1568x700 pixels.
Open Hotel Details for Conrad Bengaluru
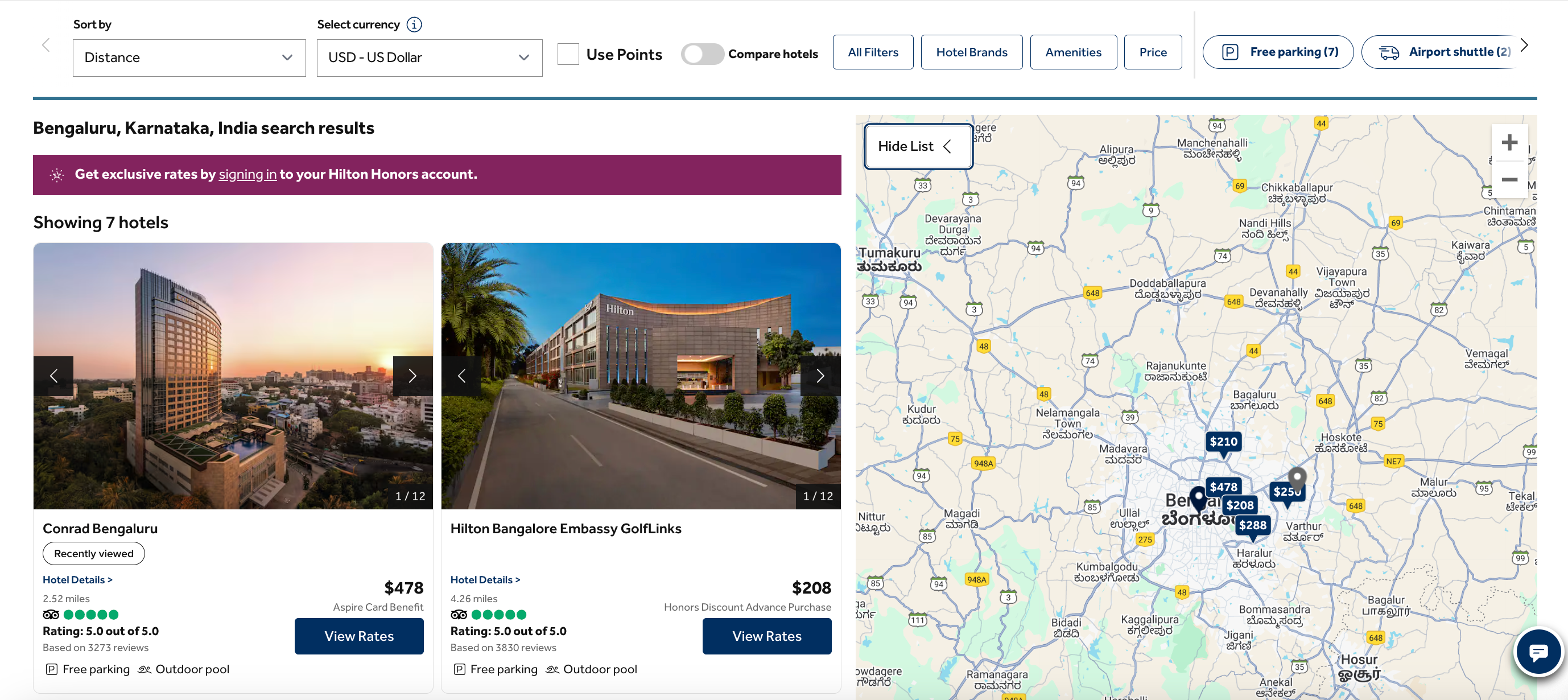click(x=77, y=579)
